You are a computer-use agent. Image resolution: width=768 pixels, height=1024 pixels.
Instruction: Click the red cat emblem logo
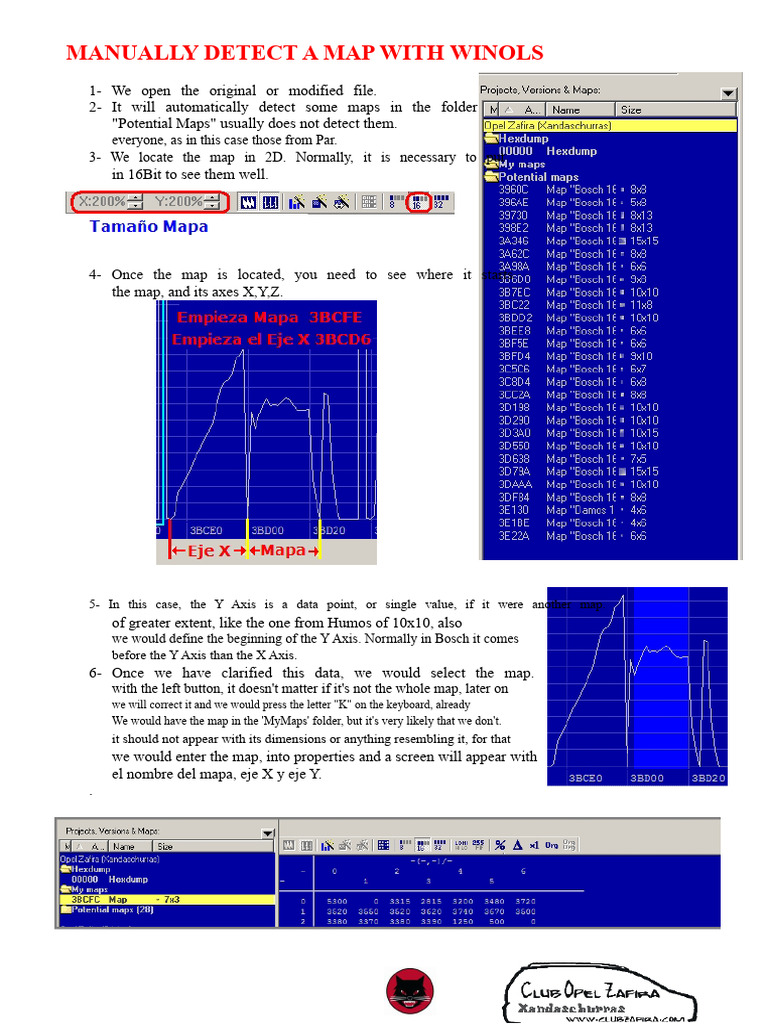(x=409, y=991)
